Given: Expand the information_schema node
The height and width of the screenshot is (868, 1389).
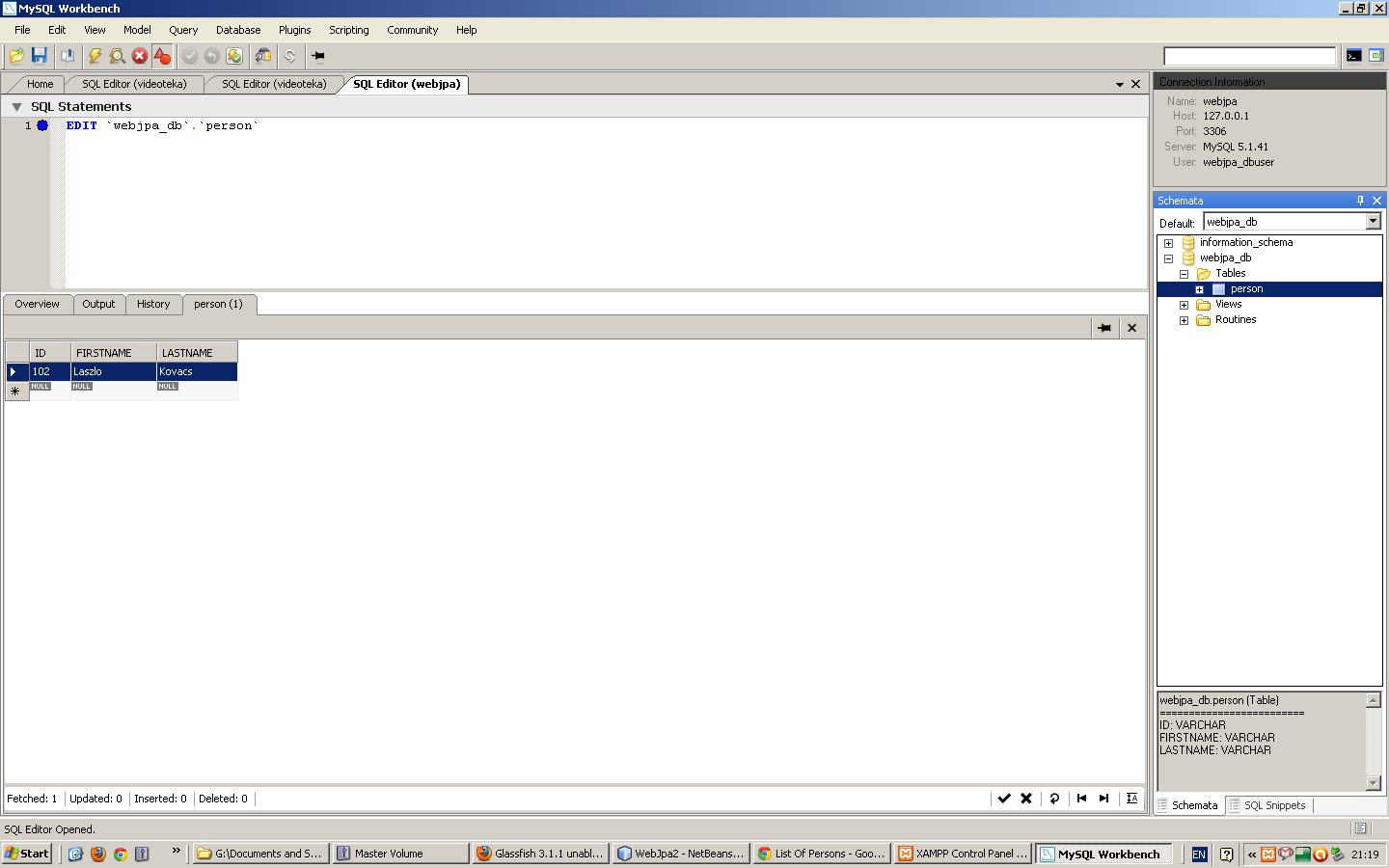Looking at the screenshot, I should click(x=1168, y=243).
